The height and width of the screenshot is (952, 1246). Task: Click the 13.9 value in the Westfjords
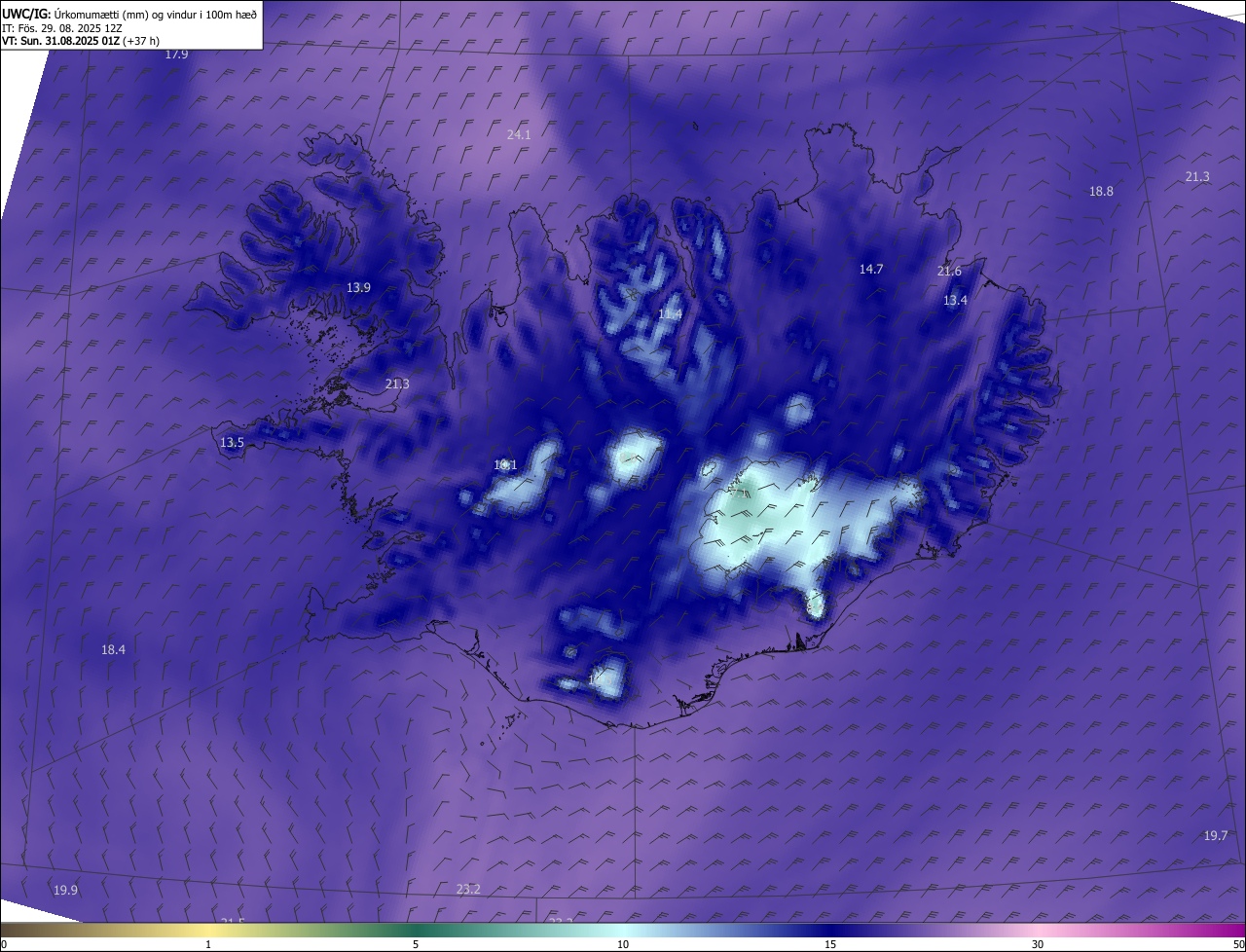click(358, 287)
